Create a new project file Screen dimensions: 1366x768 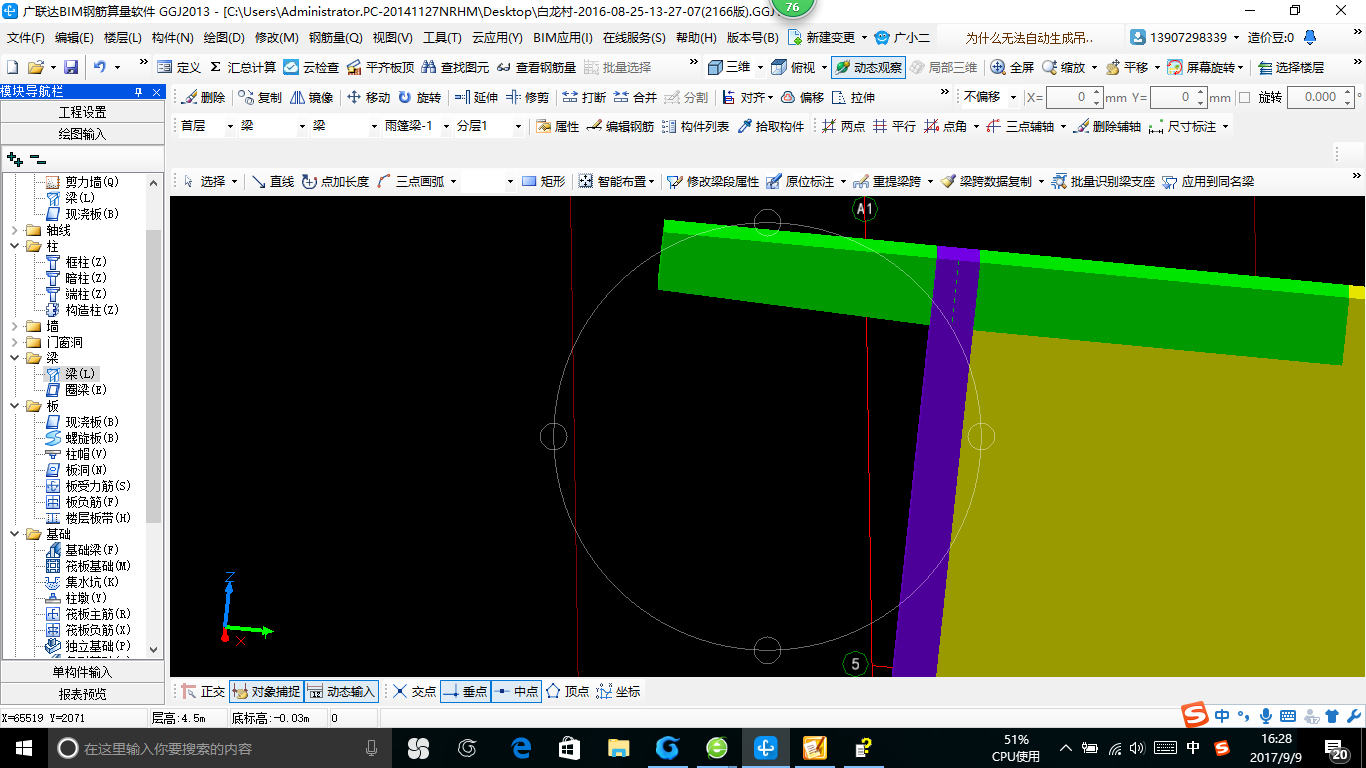tap(13, 67)
